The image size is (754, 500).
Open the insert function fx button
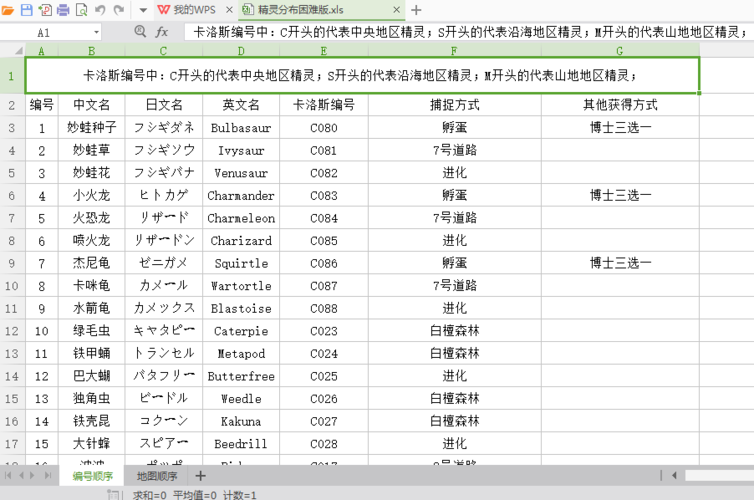tap(162, 32)
